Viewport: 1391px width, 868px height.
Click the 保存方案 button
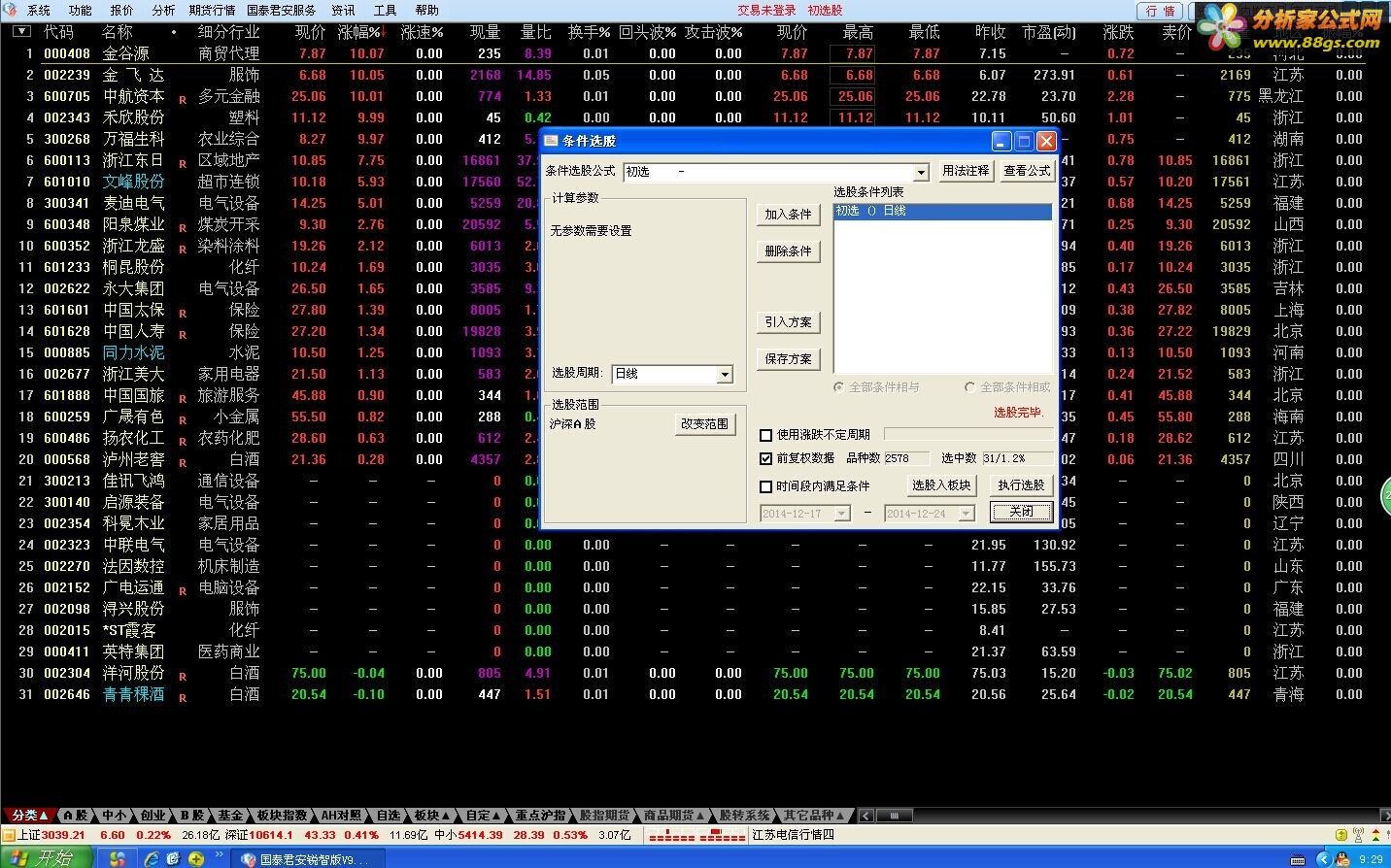[x=788, y=359]
